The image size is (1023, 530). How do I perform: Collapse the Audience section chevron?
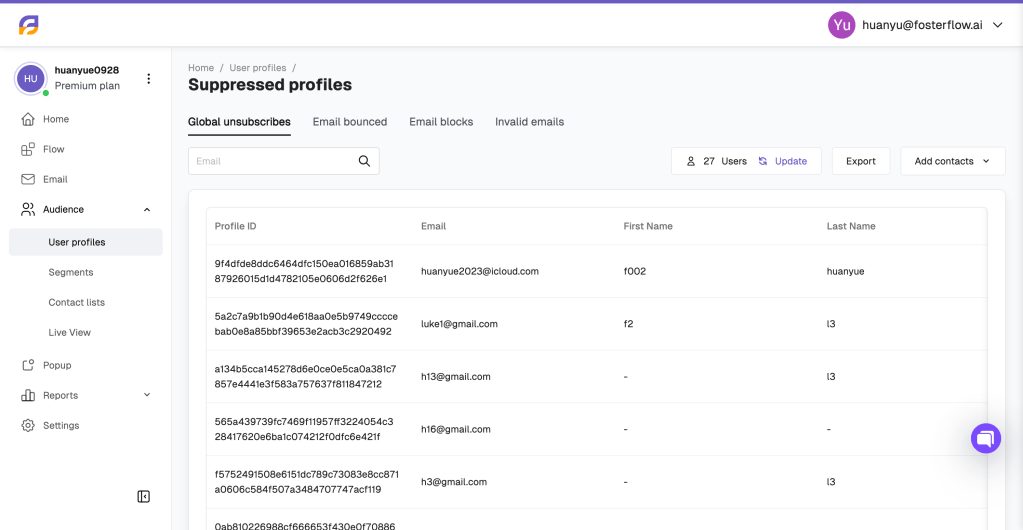pyautogui.click(x=147, y=210)
